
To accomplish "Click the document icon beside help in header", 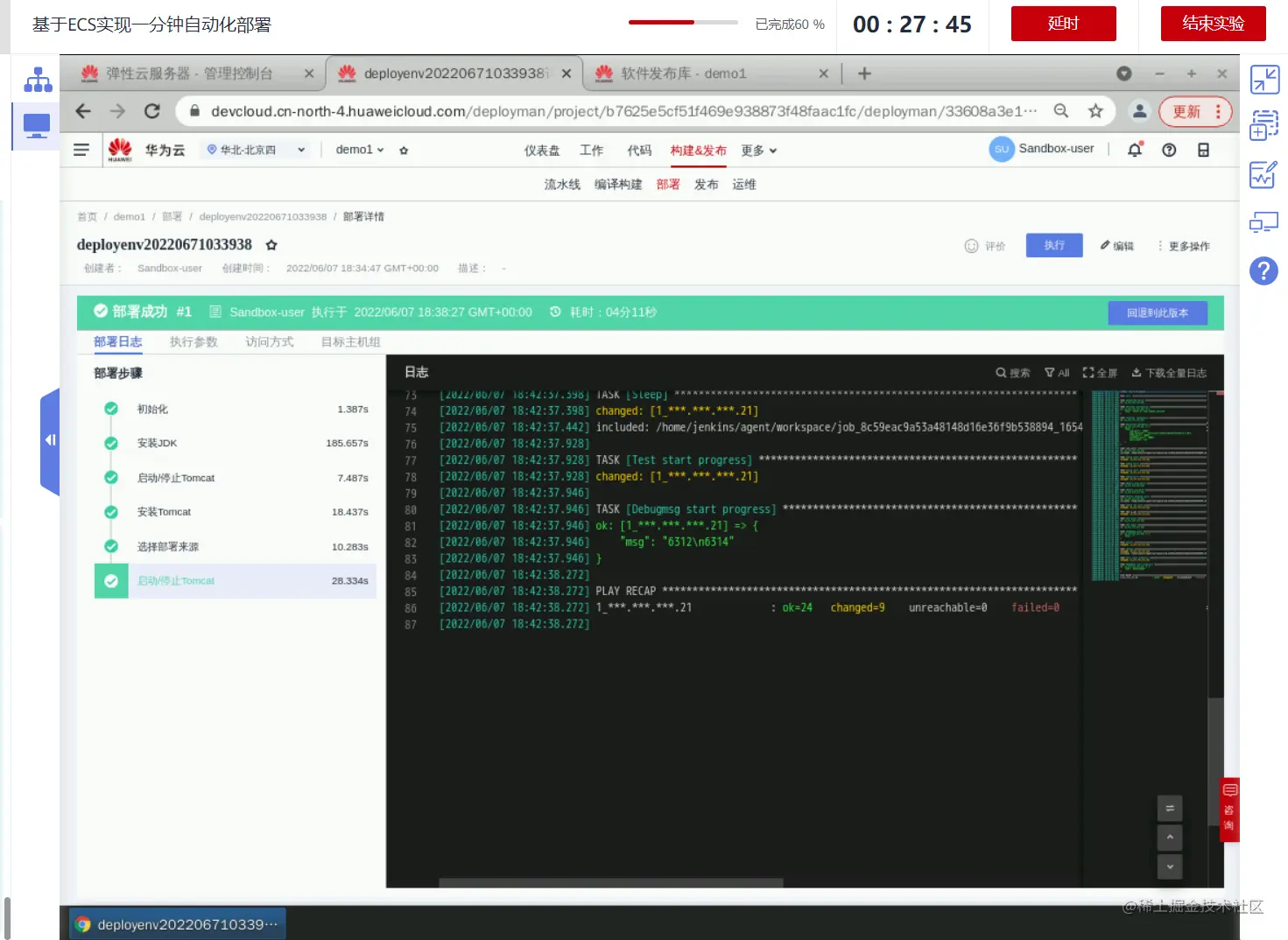I will click(1203, 150).
